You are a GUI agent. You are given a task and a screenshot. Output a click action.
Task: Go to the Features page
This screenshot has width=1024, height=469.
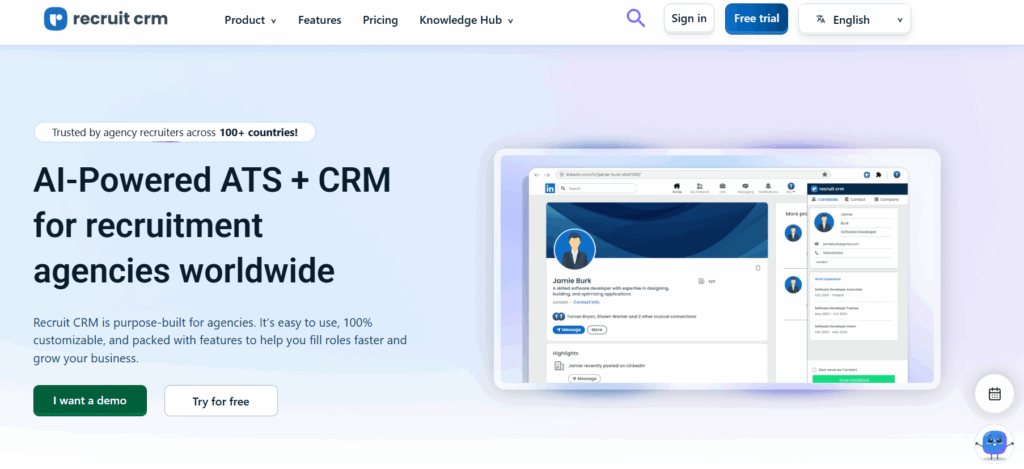[x=319, y=20]
